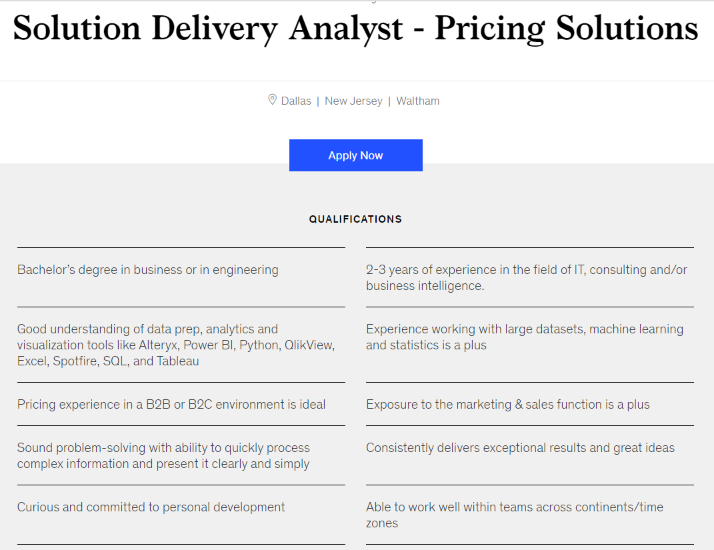Click the word Tableau in the tools list

coord(178,361)
